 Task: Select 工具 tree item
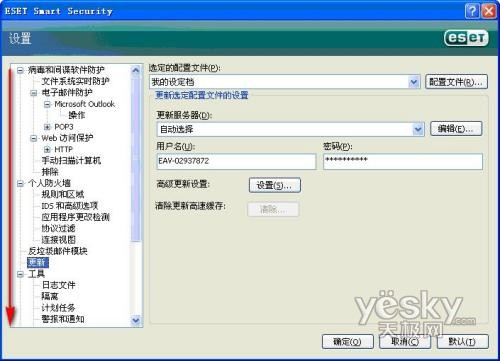pos(36,274)
